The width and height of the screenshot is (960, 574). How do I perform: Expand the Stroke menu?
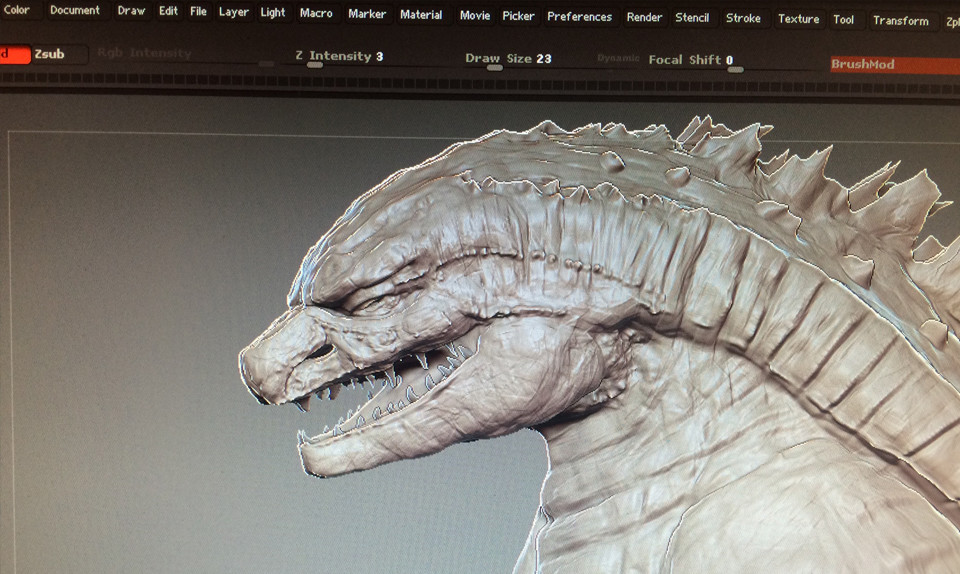(743, 18)
